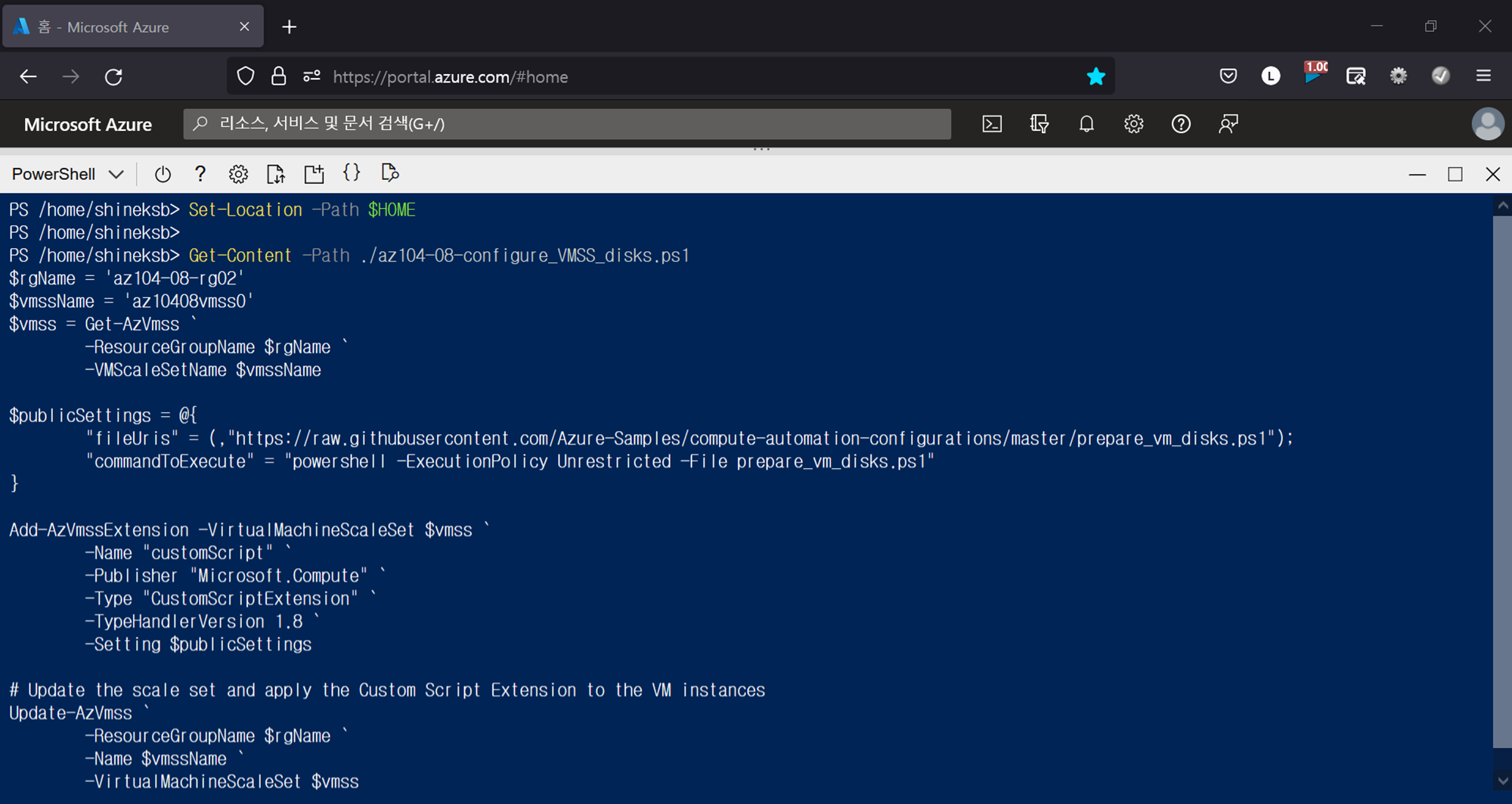Open Cloud Shell editor braces icon
This screenshot has height=804, width=1512.
[352, 173]
